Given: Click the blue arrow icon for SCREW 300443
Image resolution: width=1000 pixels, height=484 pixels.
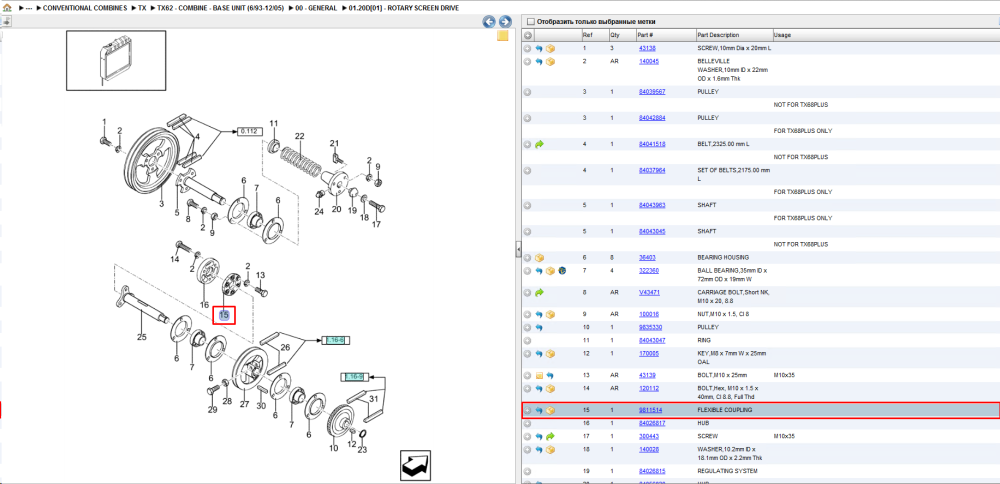Looking at the screenshot, I should point(539,437).
